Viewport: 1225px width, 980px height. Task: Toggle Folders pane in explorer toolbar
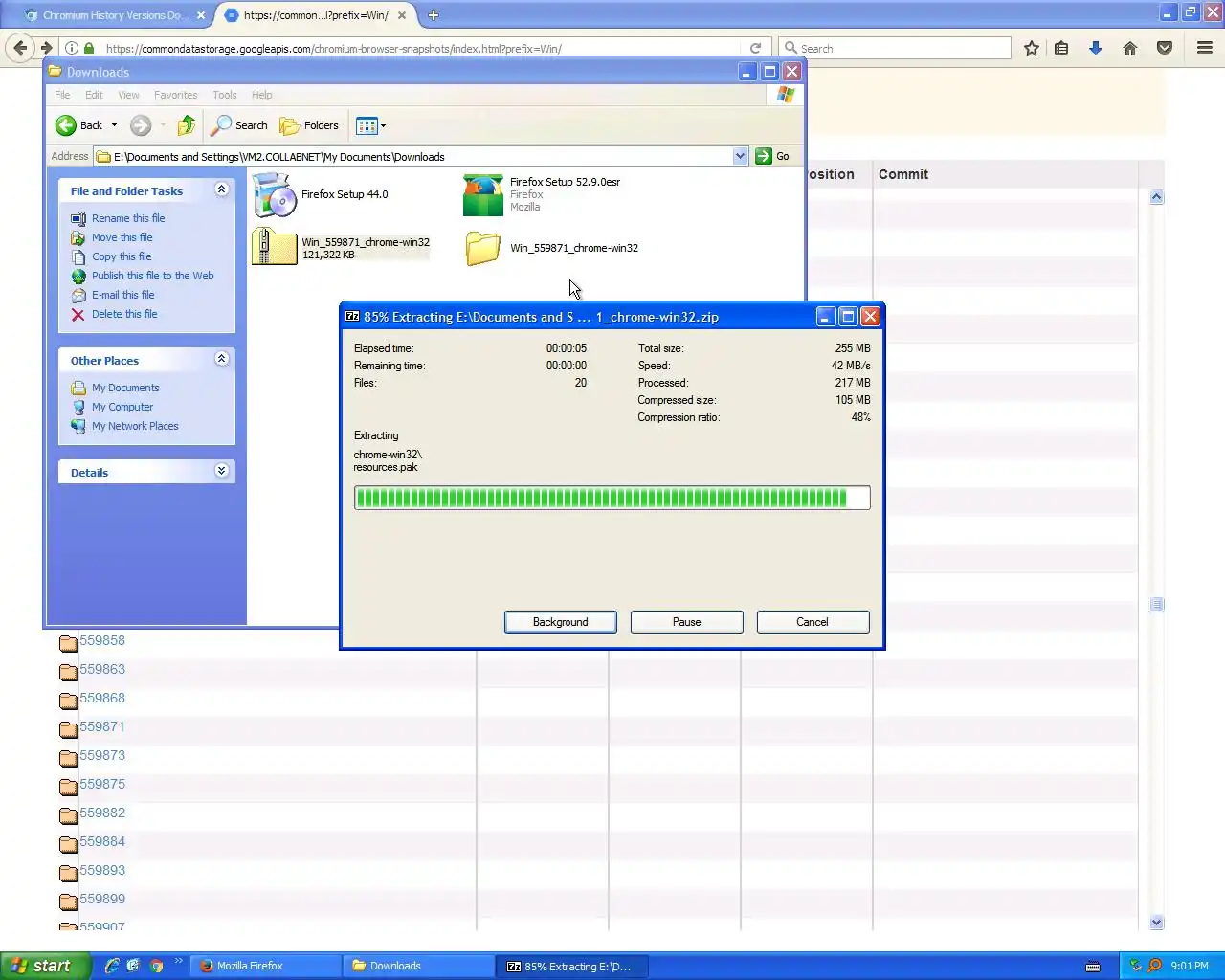[309, 125]
